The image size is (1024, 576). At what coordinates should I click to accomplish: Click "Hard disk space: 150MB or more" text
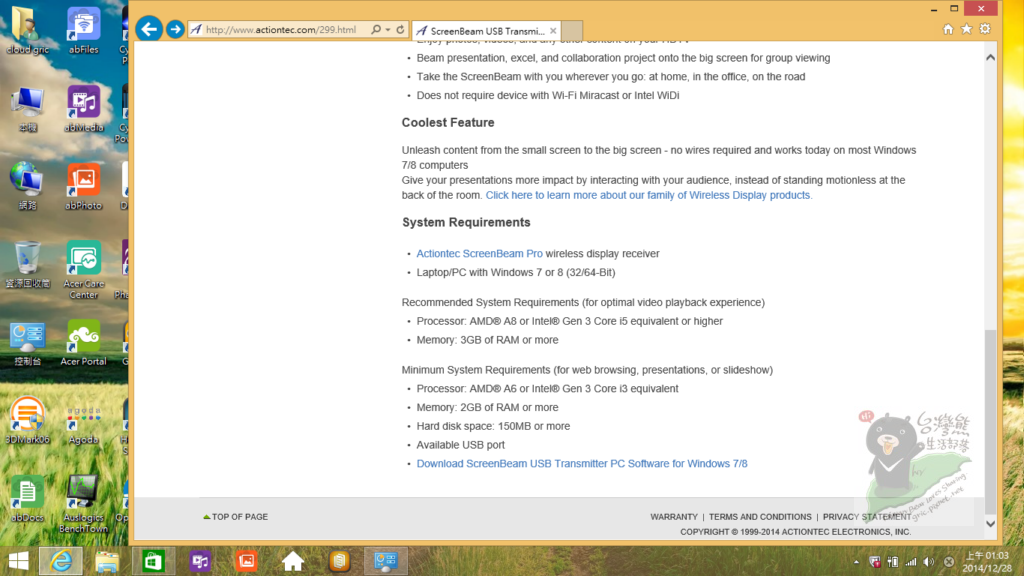pos(493,426)
